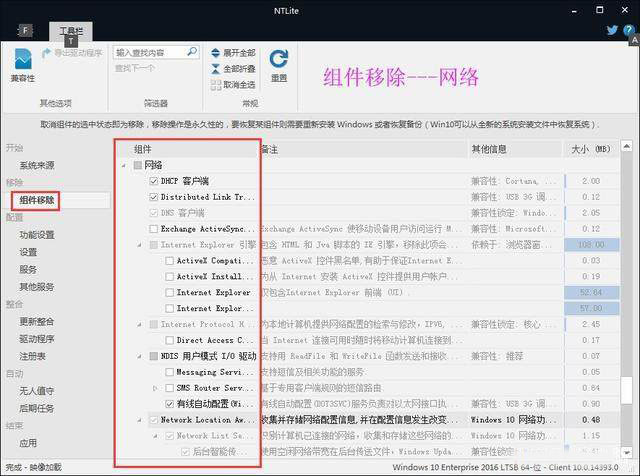Open 服务 in the sidebar

(x=28, y=269)
